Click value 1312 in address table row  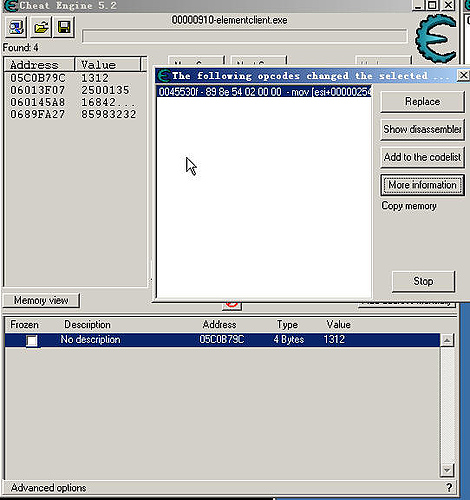coord(334,339)
